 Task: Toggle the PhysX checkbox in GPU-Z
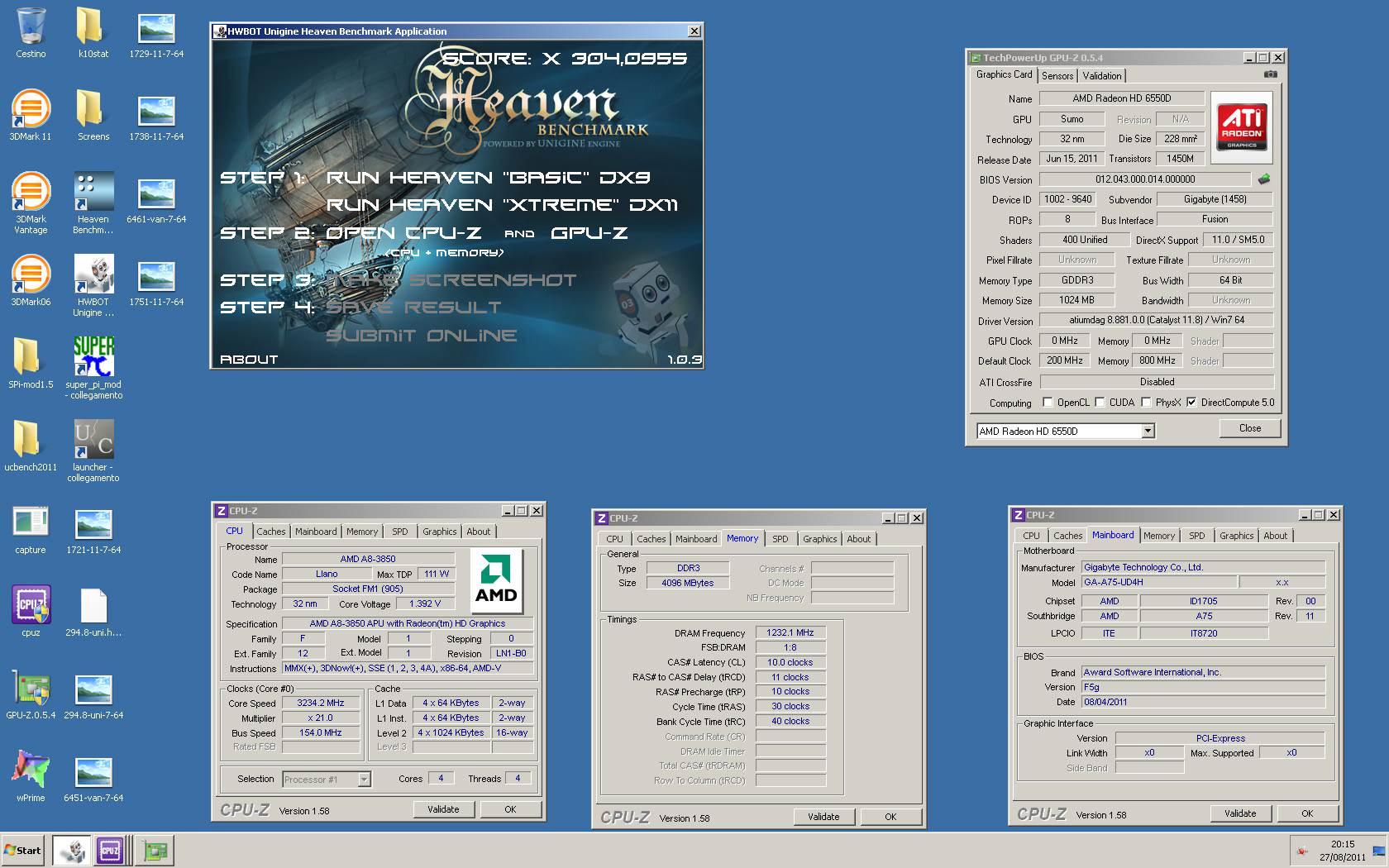coord(1146,403)
